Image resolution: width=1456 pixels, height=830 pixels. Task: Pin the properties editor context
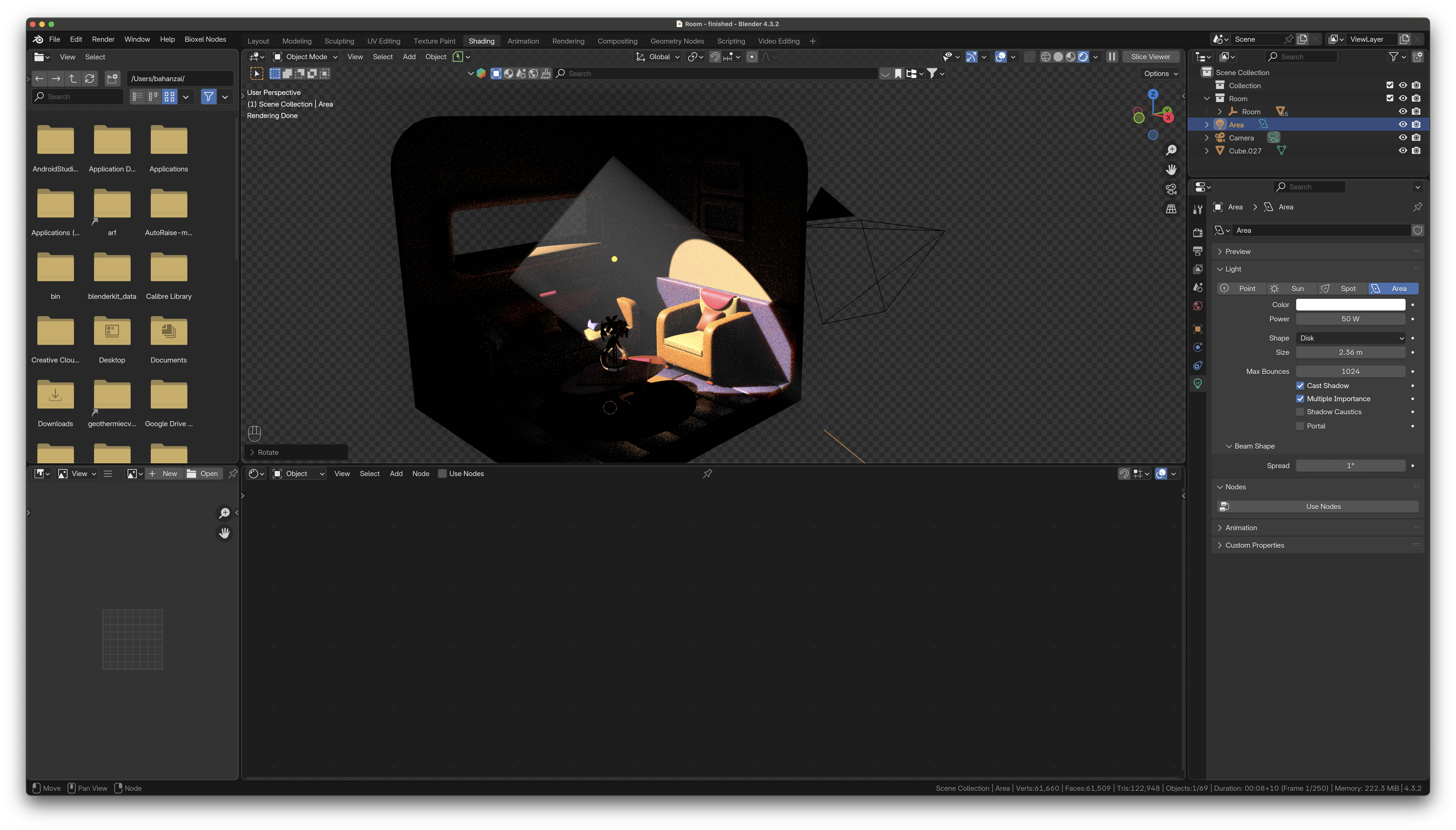(1417, 207)
